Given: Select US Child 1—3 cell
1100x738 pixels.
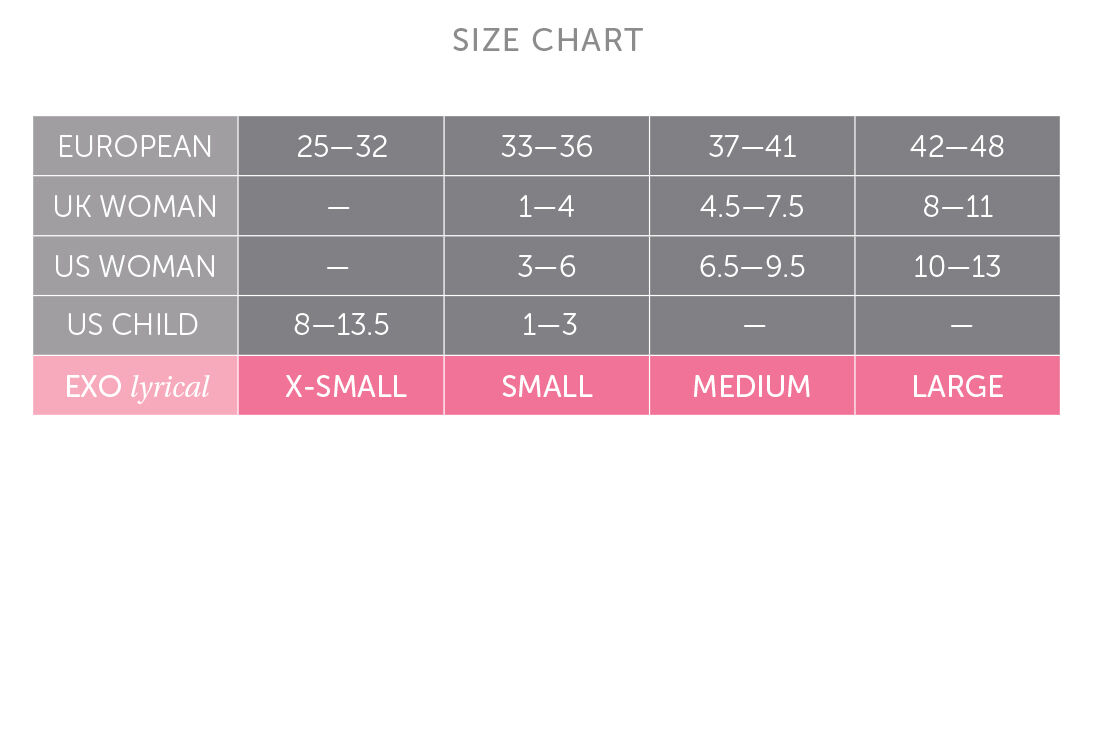Looking at the screenshot, I should click(547, 325).
